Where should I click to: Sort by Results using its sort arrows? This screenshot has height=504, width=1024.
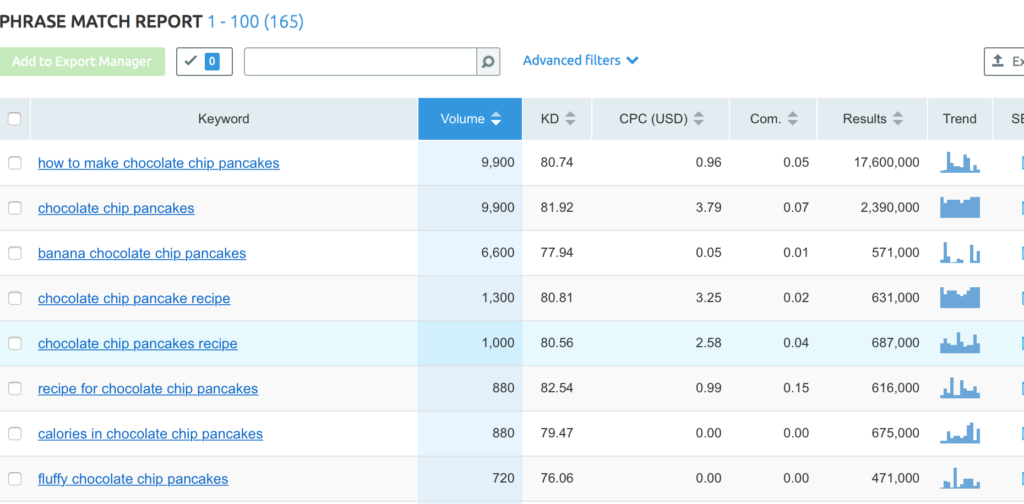tap(898, 119)
